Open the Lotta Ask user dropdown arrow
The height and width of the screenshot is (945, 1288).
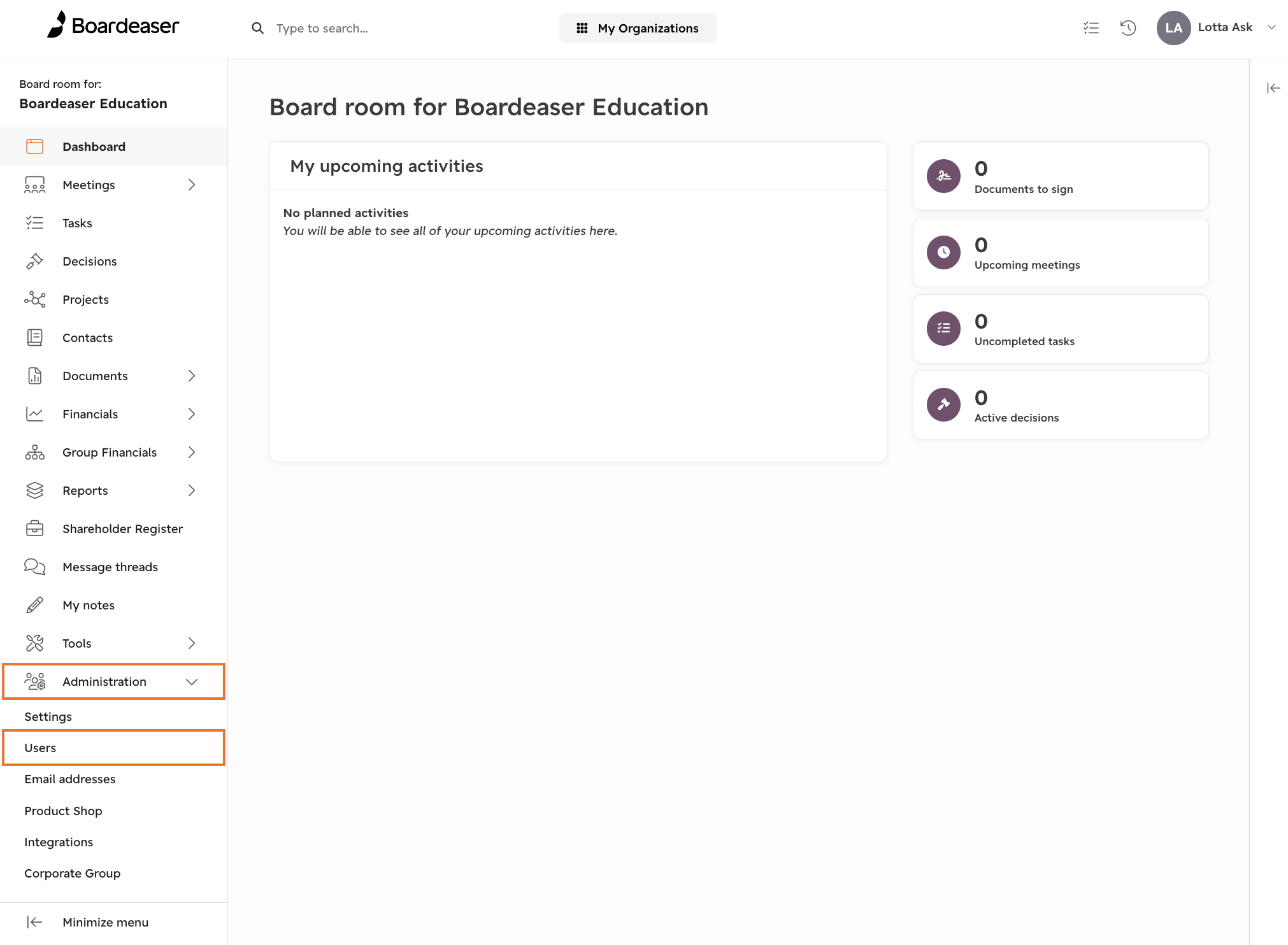pyautogui.click(x=1271, y=27)
